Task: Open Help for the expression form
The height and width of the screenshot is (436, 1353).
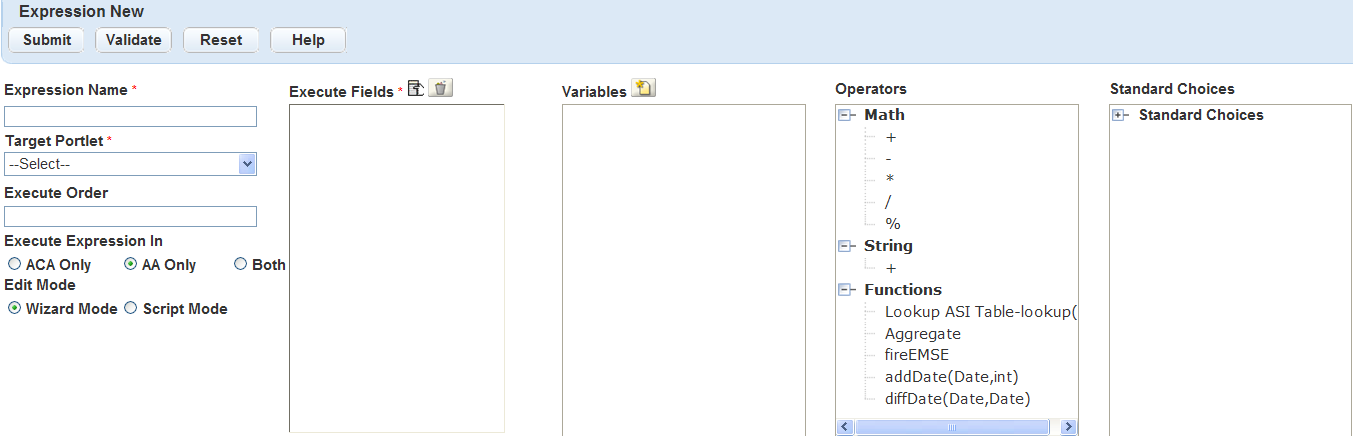Action: click(x=308, y=40)
